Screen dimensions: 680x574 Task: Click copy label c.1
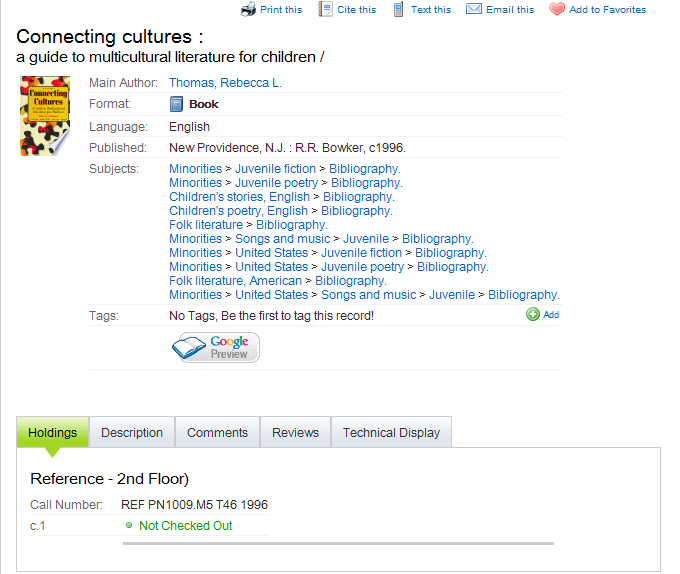click(37, 526)
